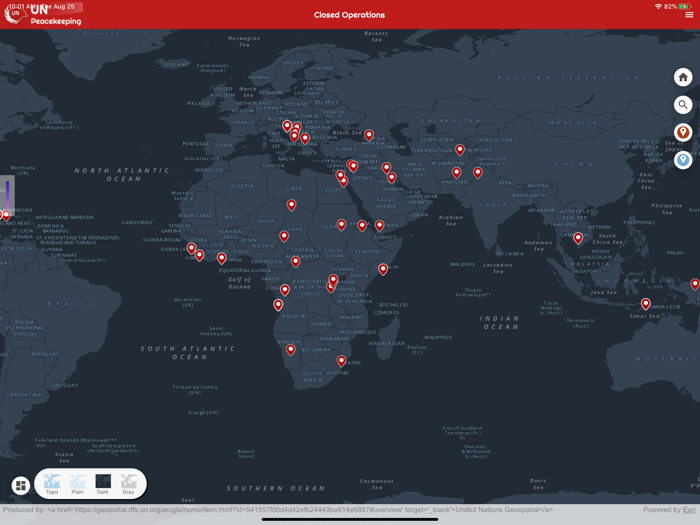Select the operation pin in Eritrea
This screenshot has height=525, width=700.
(362, 225)
